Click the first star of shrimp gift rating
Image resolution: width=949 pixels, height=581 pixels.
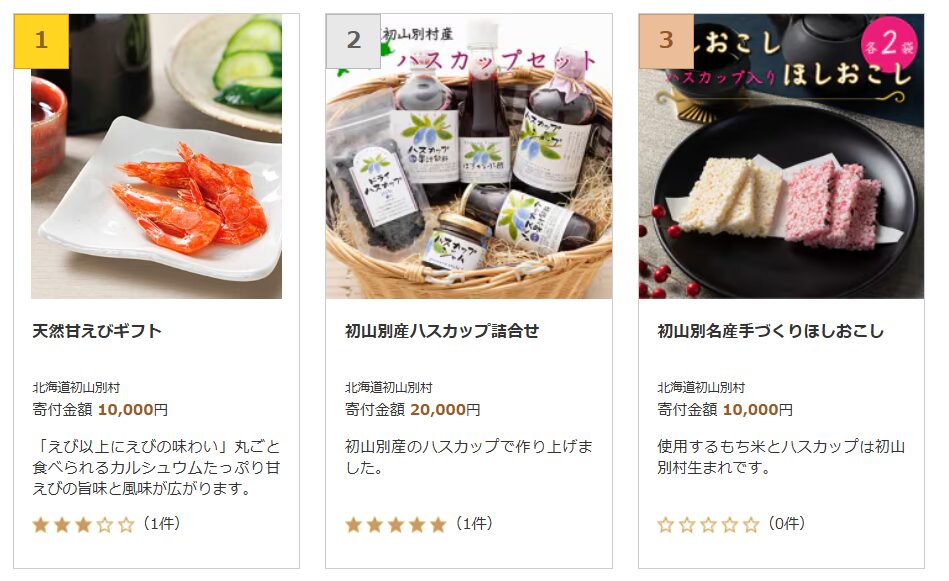click(x=41, y=525)
